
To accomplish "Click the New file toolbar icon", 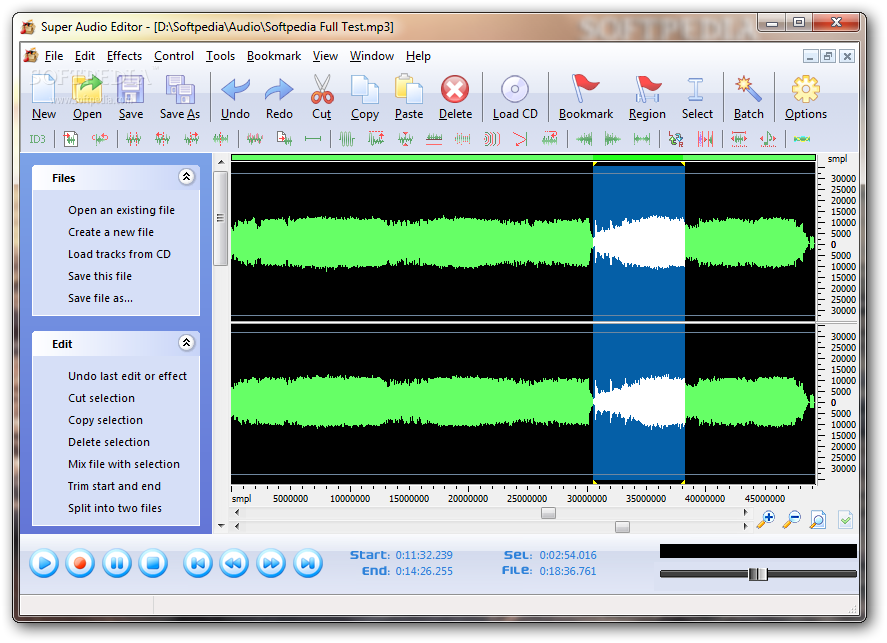I will (44, 89).
